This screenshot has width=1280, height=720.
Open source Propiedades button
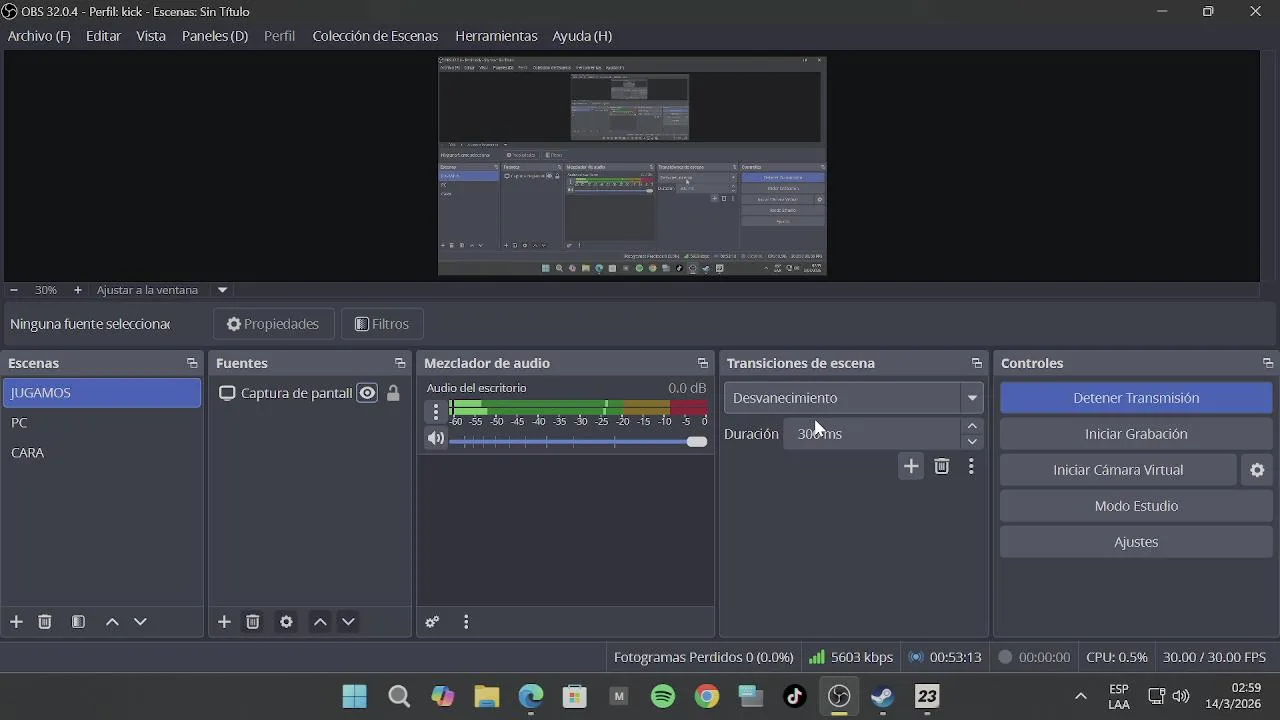[x=273, y=324]
